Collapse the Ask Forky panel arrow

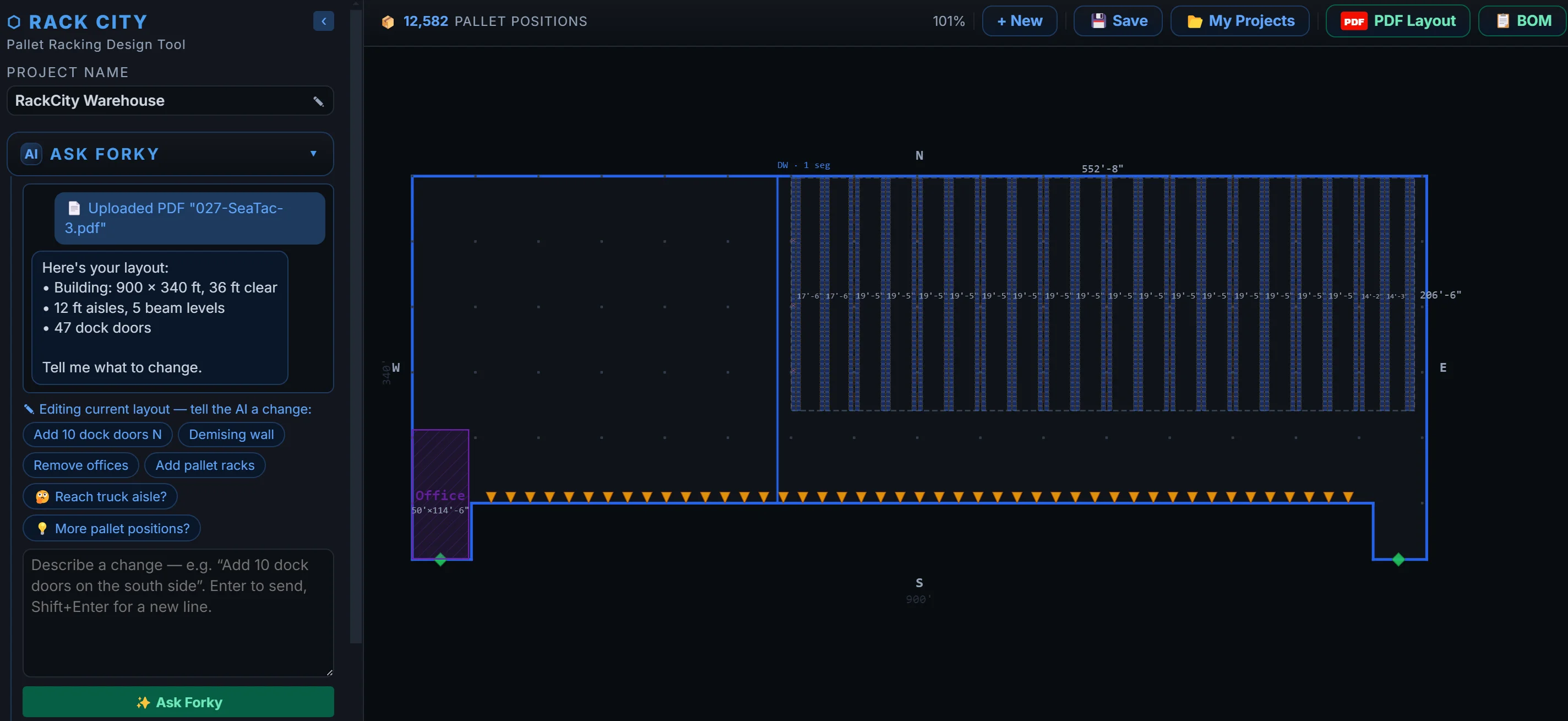[x=313, y=154]
